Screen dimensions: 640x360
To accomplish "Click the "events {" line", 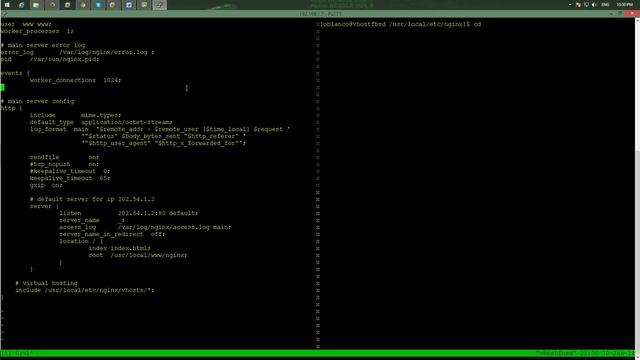I will tap(15, 73).
